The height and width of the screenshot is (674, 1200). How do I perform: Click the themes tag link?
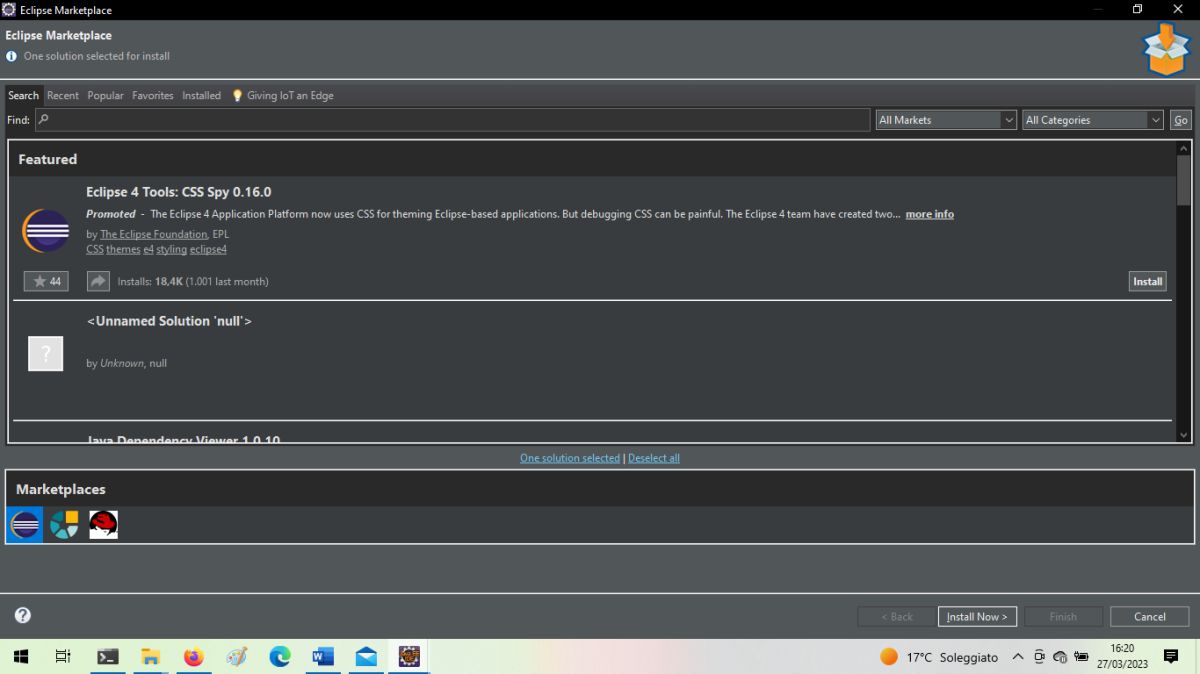123,249
